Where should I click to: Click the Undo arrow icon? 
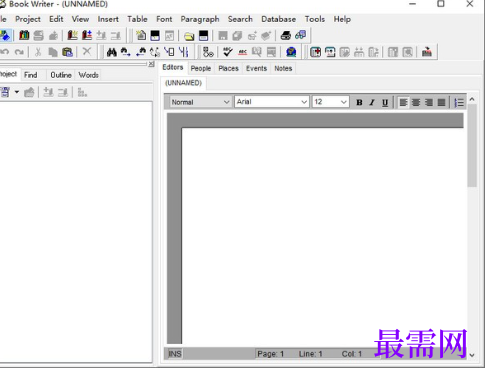point(5,52)
